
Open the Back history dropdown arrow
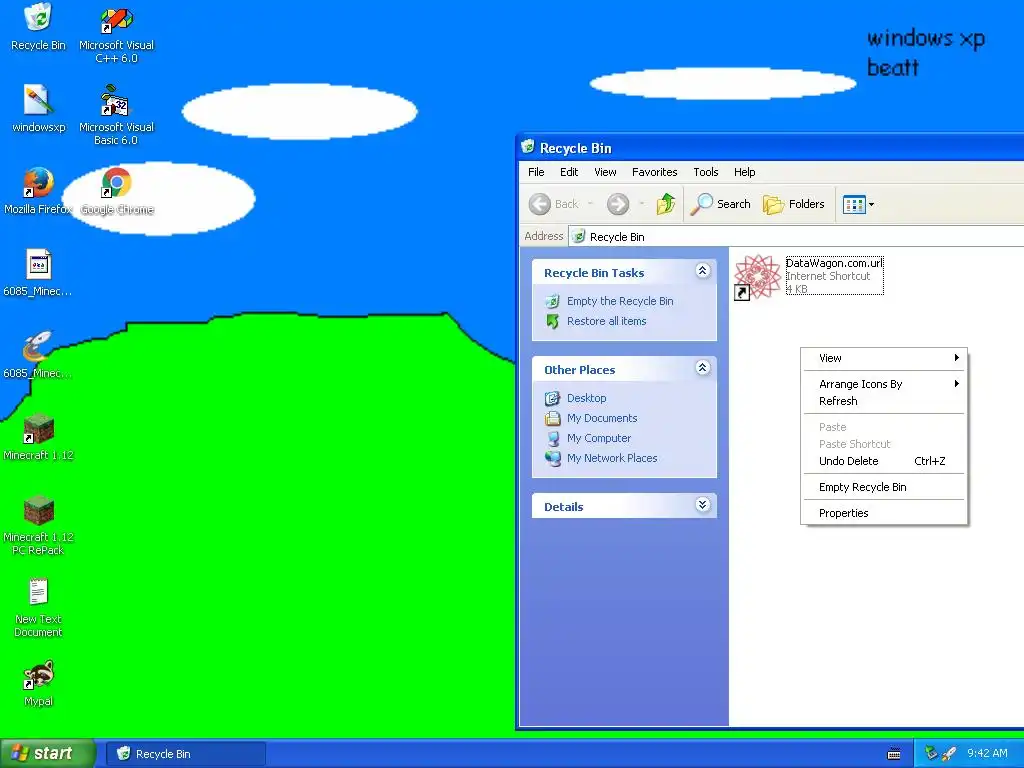pos(590,204)
